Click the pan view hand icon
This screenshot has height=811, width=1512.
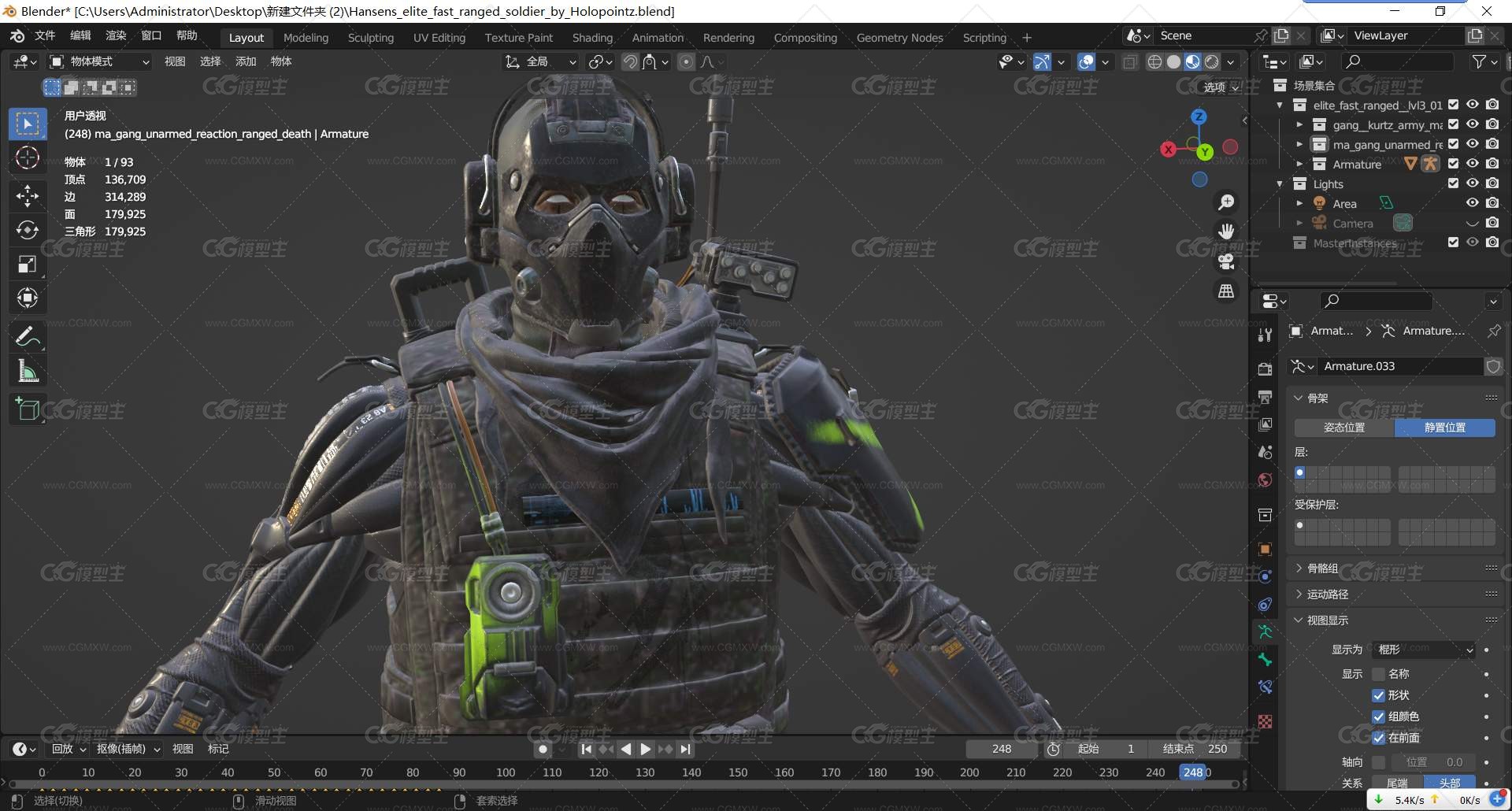[x=1226, y=231]
